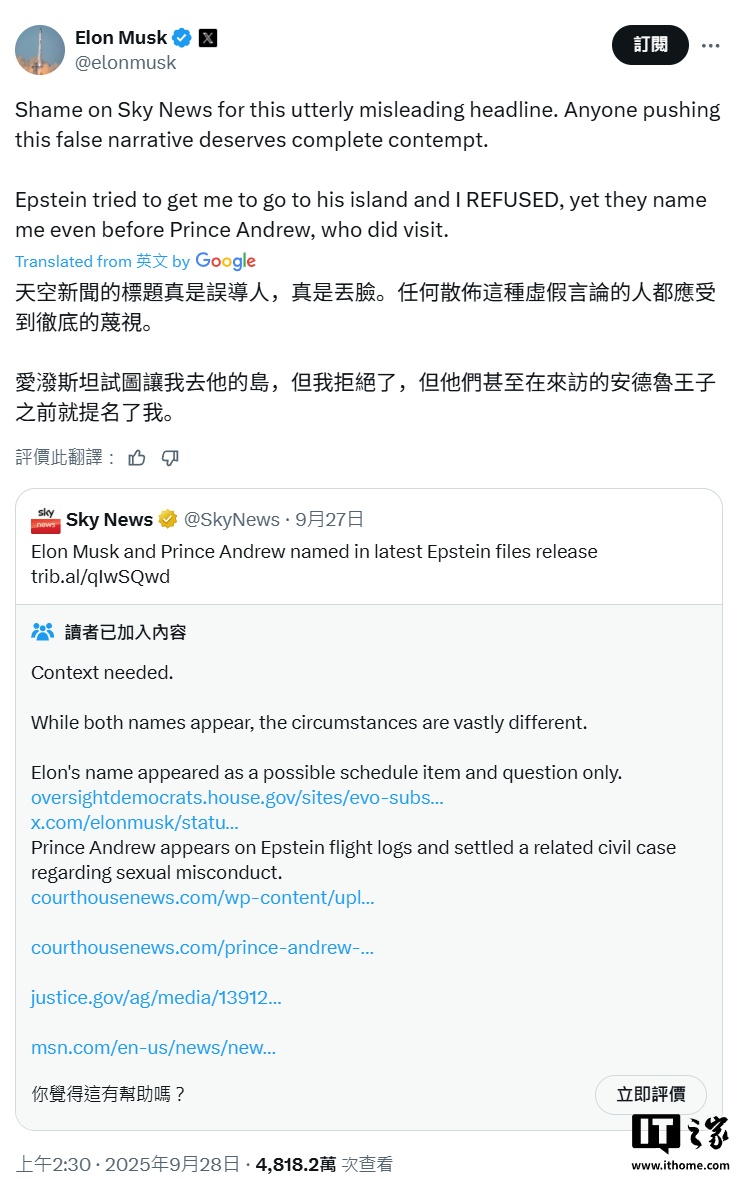Click the X affiliation badge icon
Image resolution: width=741 pixels, height=1179 pixels.
coord(208,38)
